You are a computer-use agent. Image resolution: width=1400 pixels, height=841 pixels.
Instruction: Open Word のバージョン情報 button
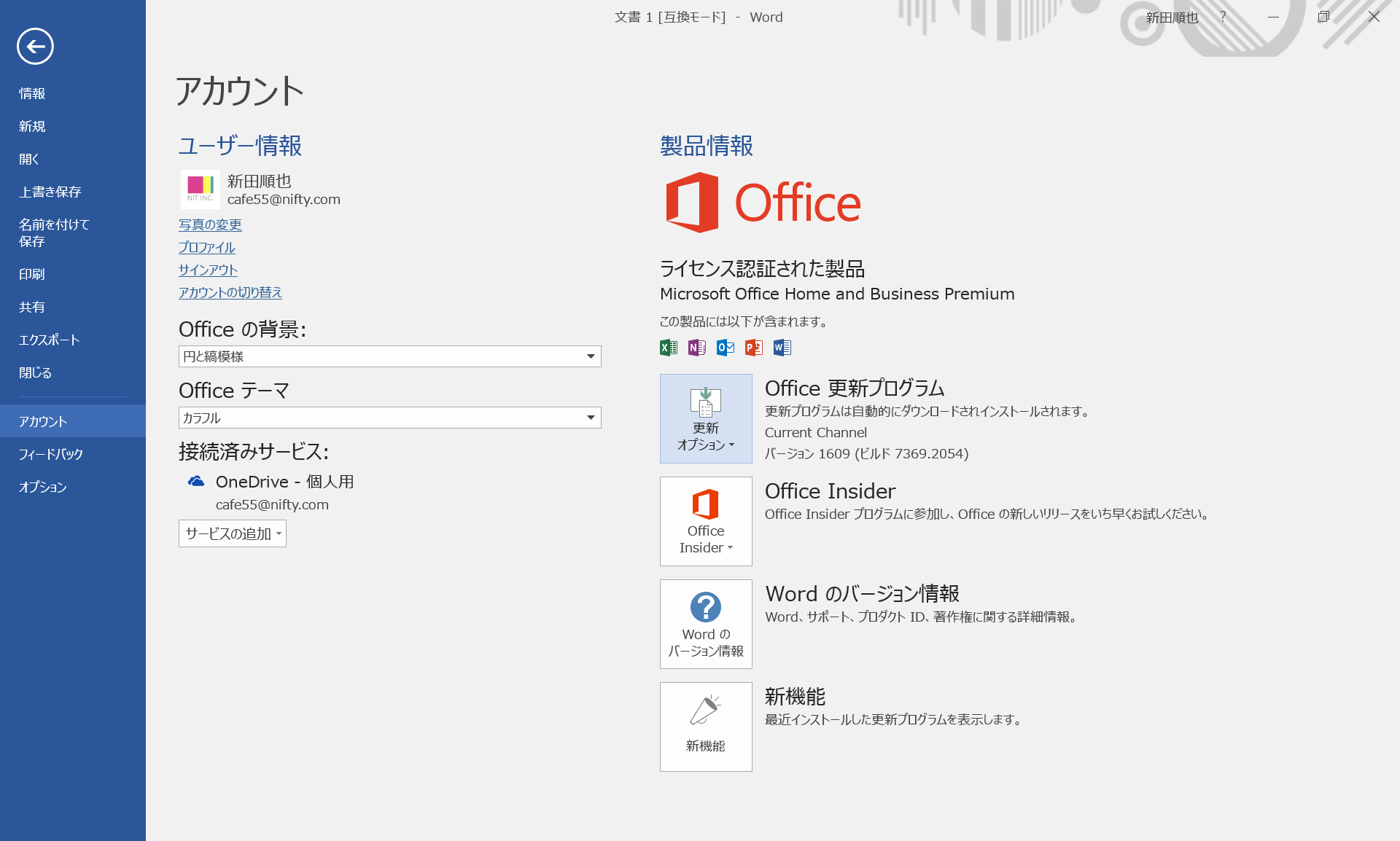tap(705, 625)
